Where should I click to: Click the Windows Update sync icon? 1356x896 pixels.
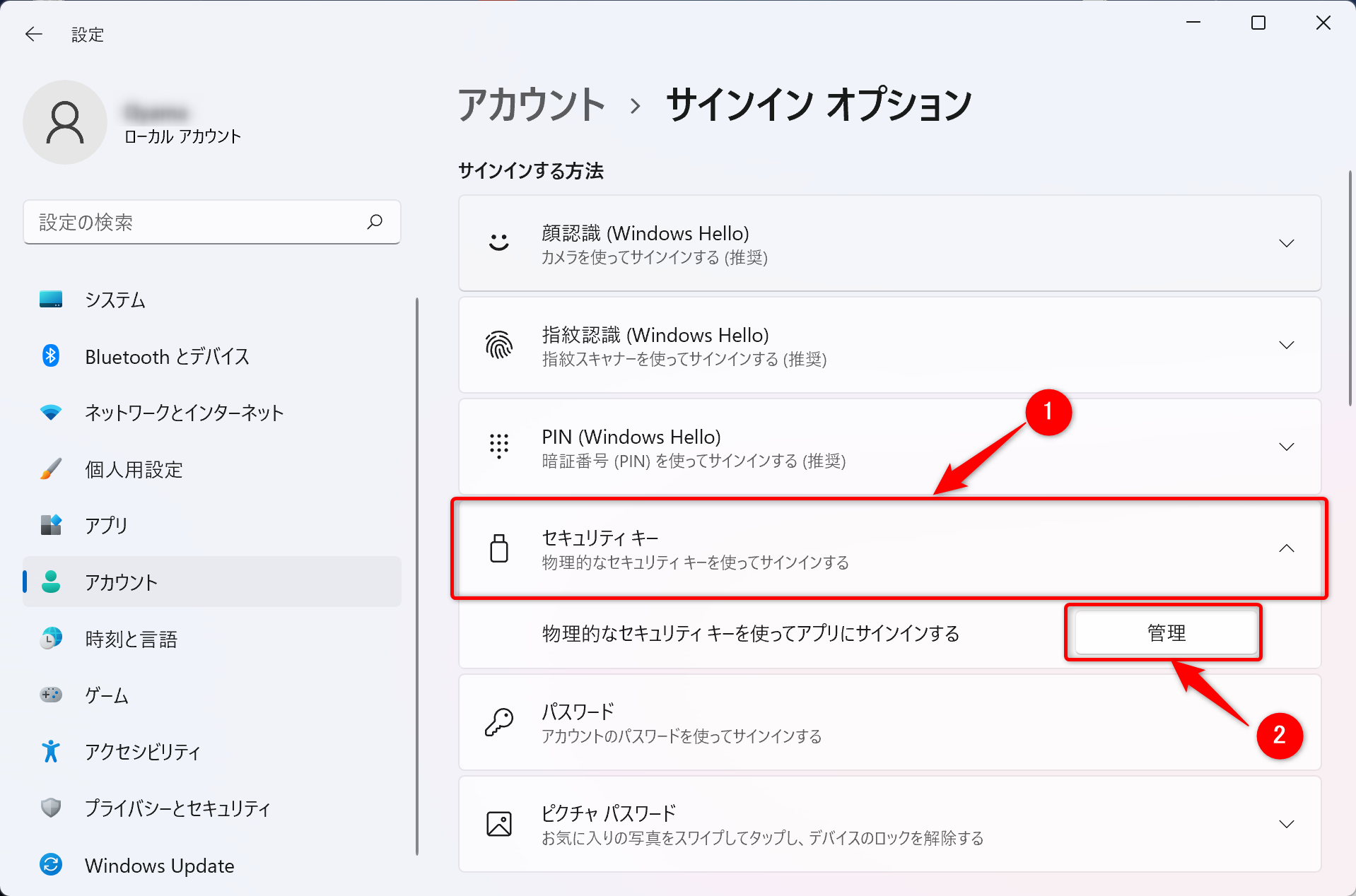click(51, 864)
